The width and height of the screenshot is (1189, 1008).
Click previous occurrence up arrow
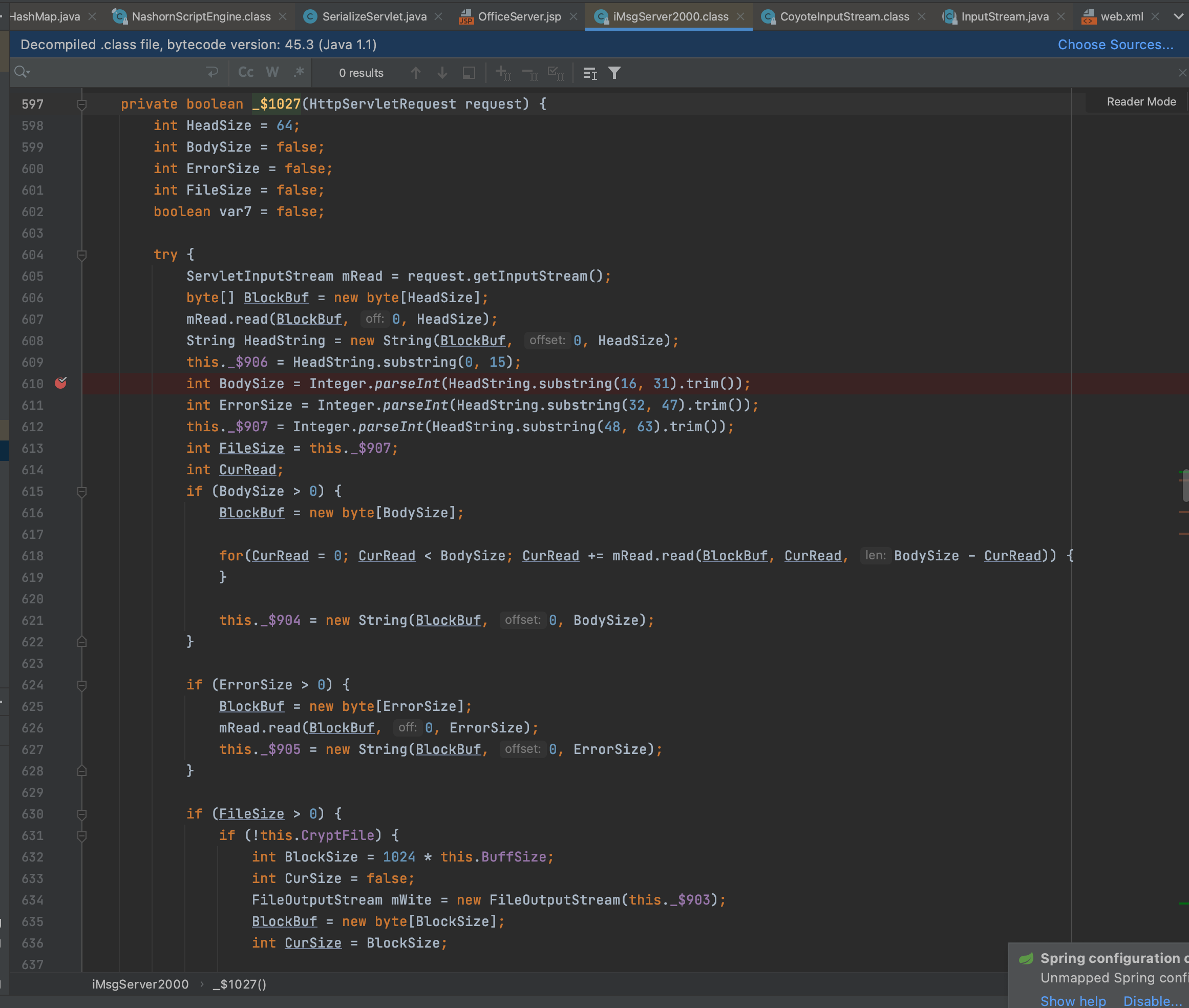[415, 73]
